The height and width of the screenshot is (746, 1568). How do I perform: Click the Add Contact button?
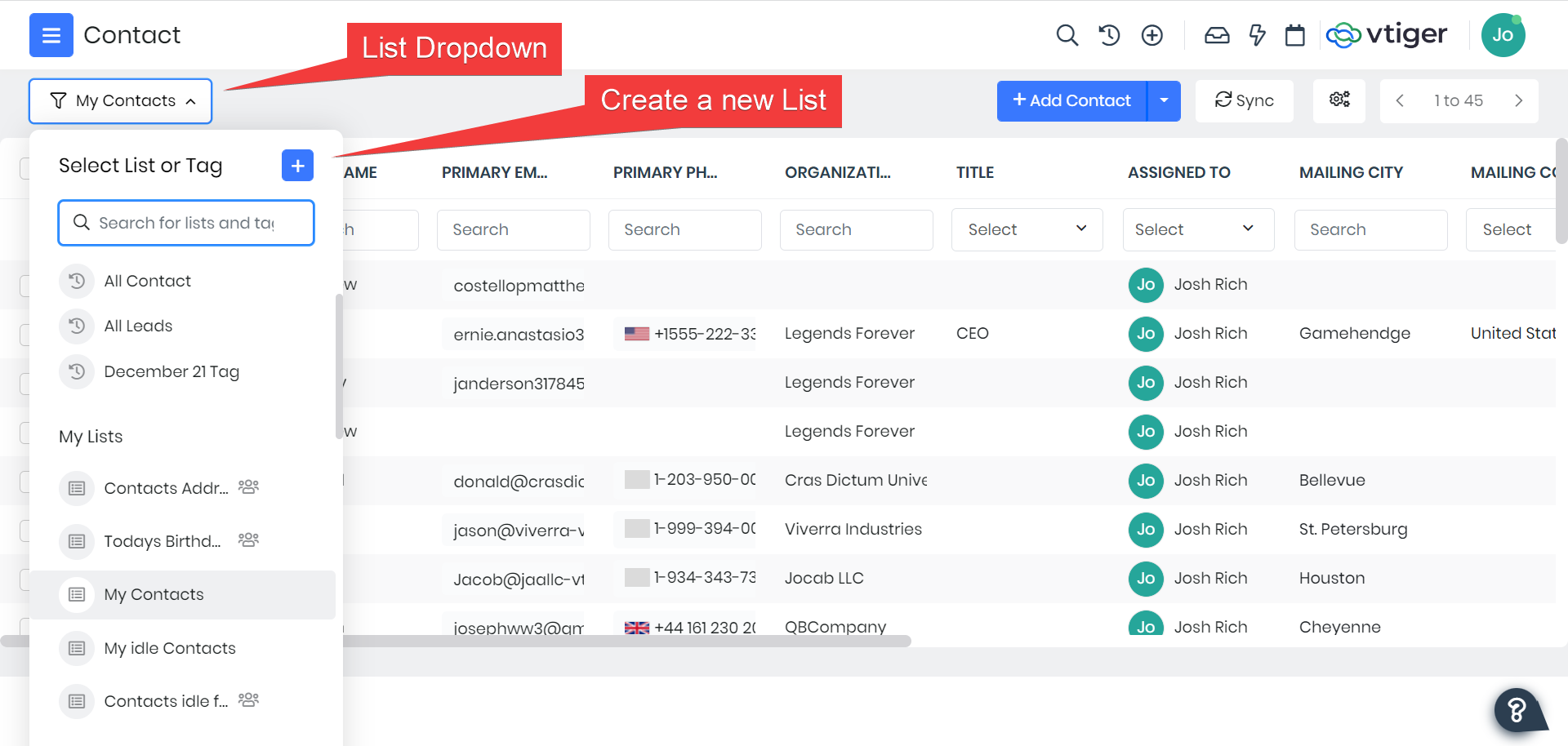1071,100
